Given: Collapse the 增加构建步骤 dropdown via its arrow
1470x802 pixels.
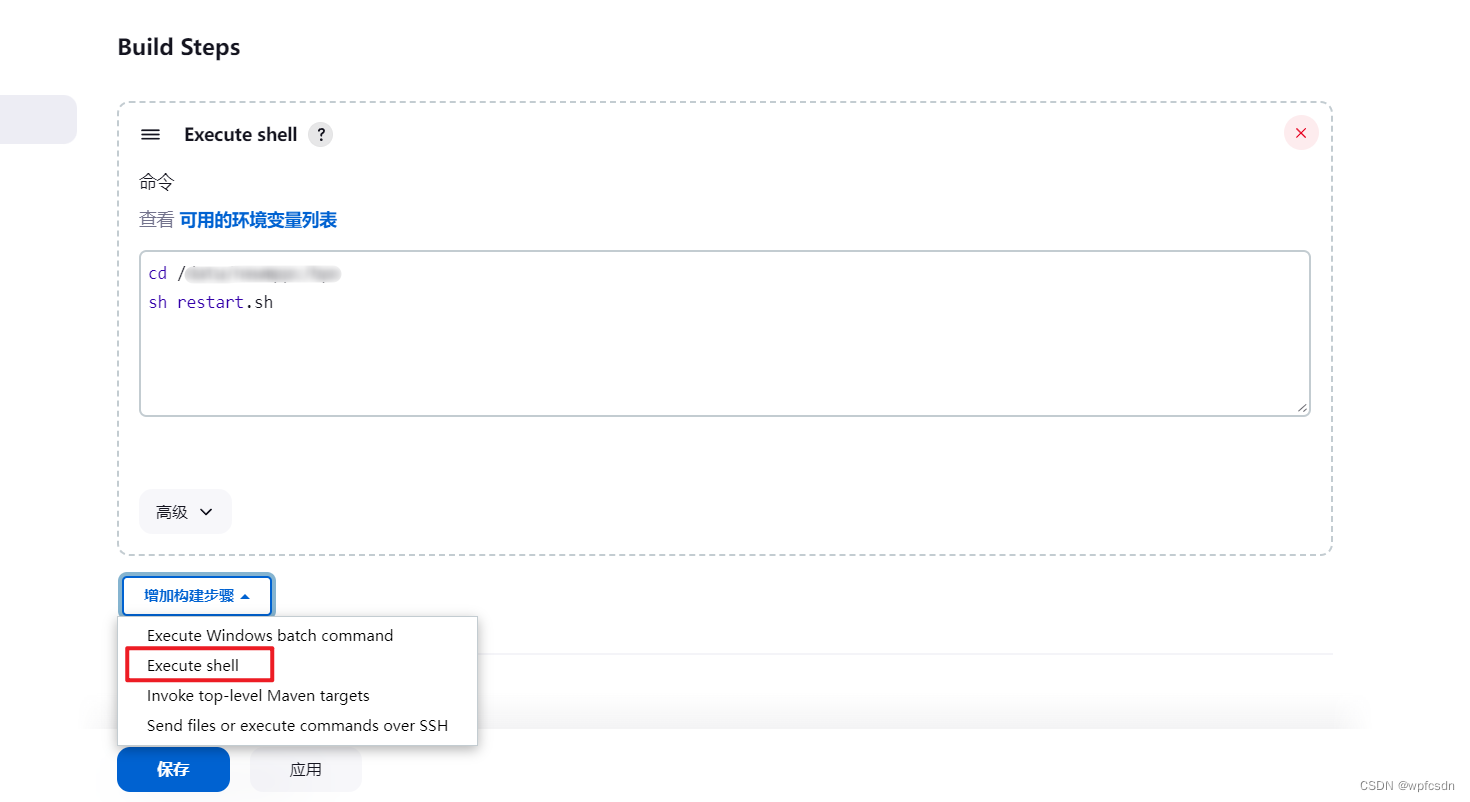Looking at the screenshot, I should pyautogui.click(x=245, y=595).
